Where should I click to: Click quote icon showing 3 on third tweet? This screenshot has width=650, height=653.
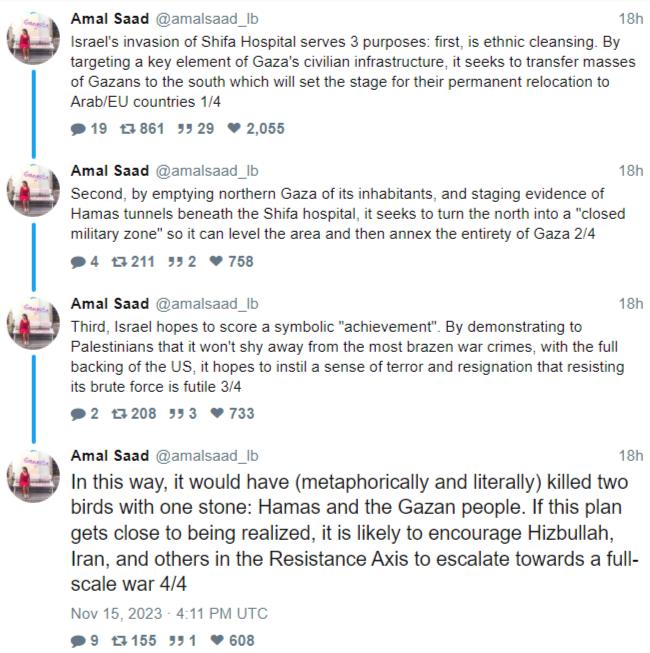(176, 414)
